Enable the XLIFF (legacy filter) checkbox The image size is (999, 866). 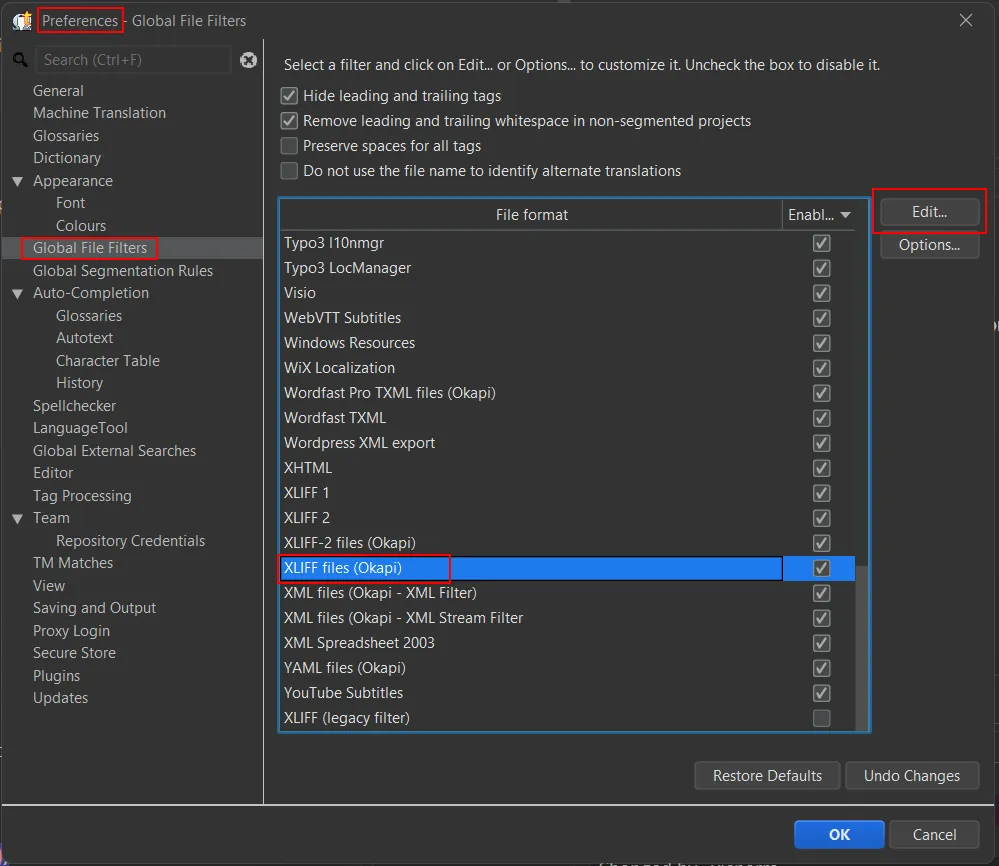(x=820, y=717)
